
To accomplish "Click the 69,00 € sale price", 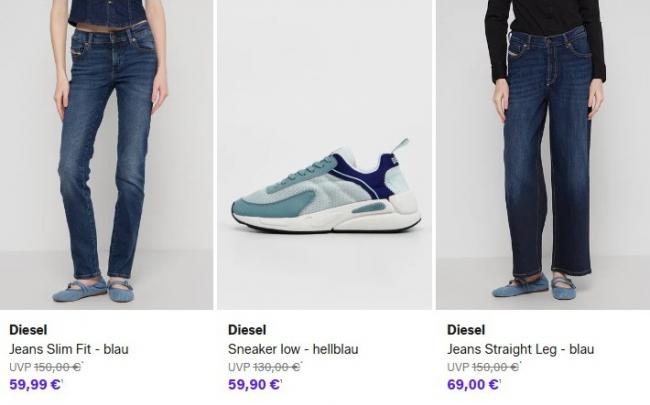I will point(473,384).
